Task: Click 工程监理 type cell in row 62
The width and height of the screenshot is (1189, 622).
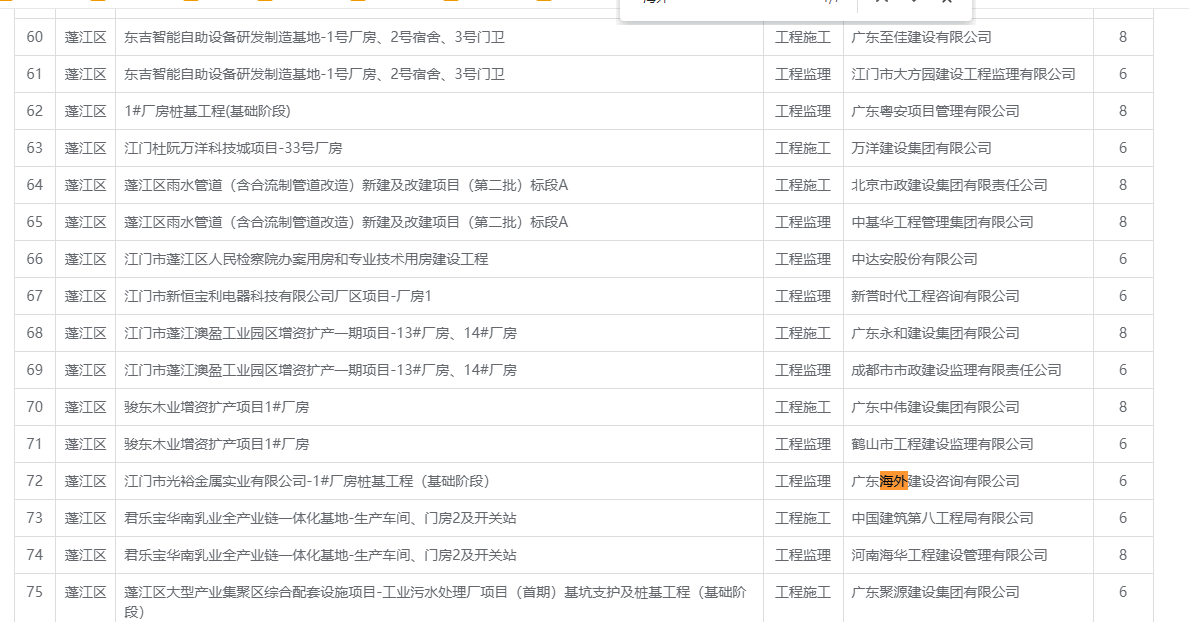Action: click(x=802, y=111)
